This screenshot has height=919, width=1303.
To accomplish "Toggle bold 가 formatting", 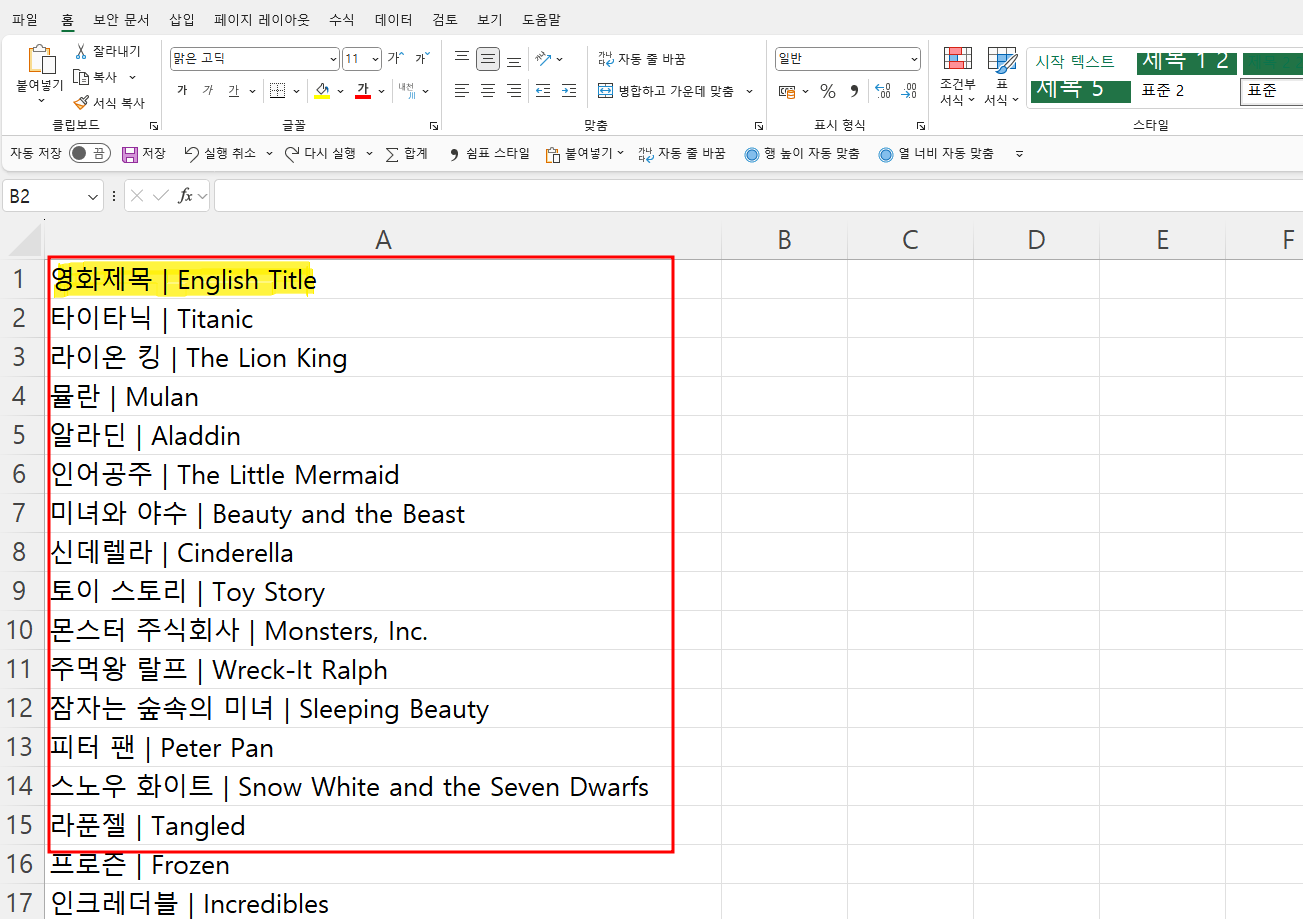I will 182,91.
